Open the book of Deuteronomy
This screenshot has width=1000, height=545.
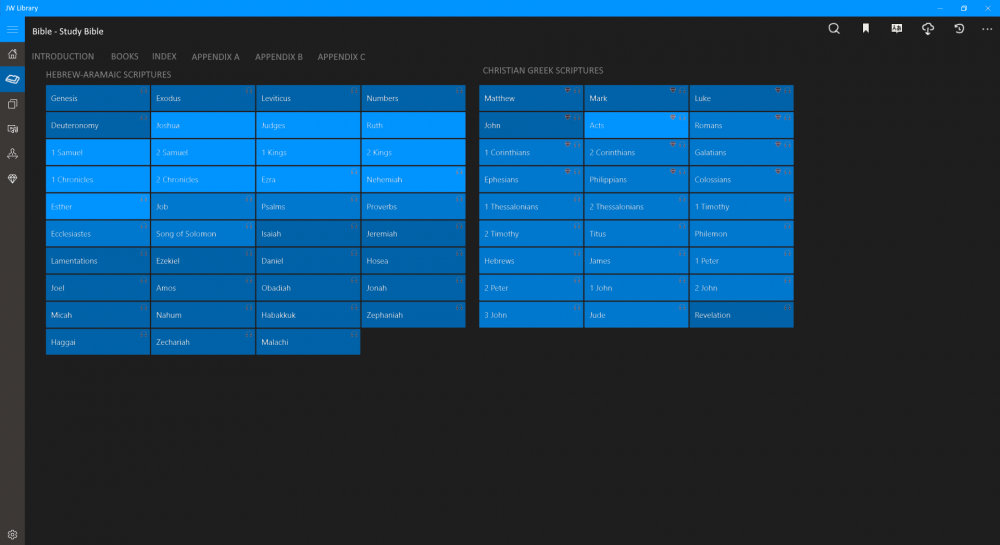(x=98, y=126)
